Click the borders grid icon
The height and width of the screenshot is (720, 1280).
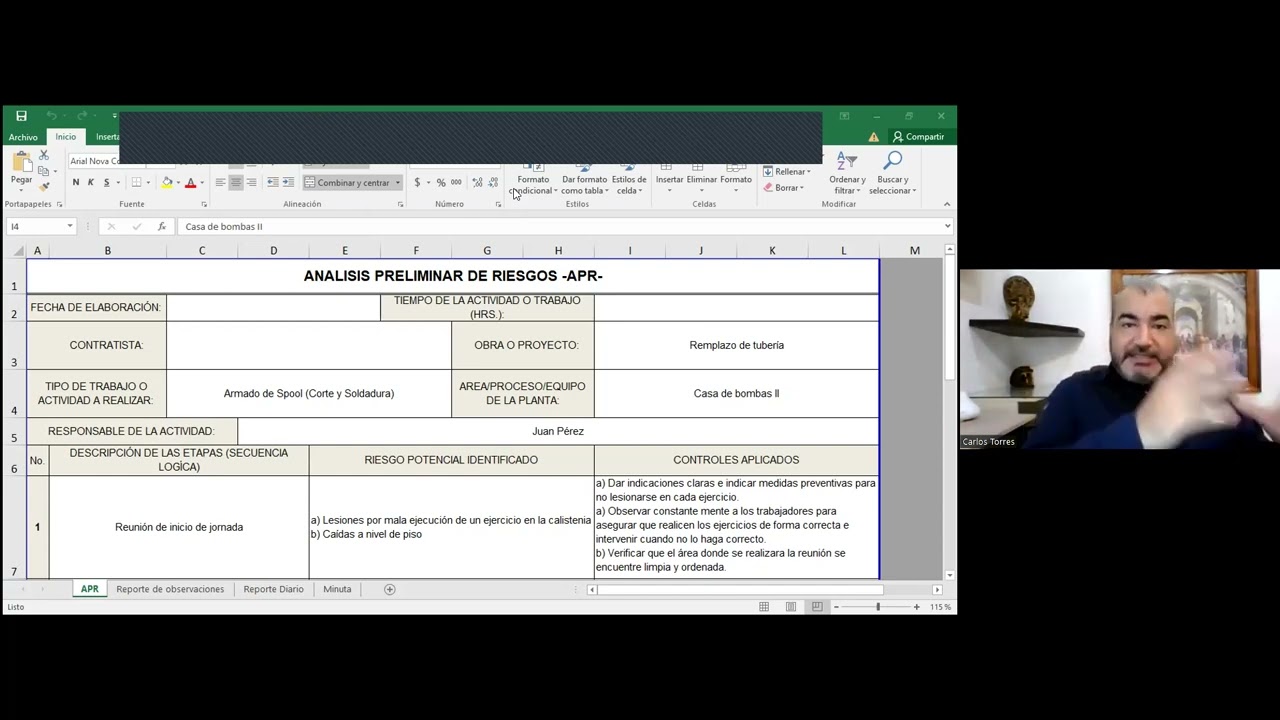pos(136,182)
